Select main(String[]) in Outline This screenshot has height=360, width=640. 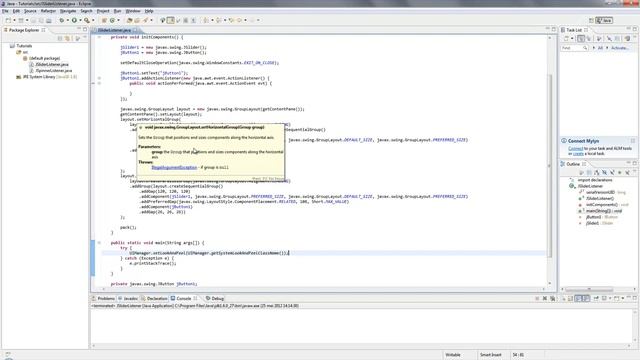pyautogui.click(x=604, y=211)
